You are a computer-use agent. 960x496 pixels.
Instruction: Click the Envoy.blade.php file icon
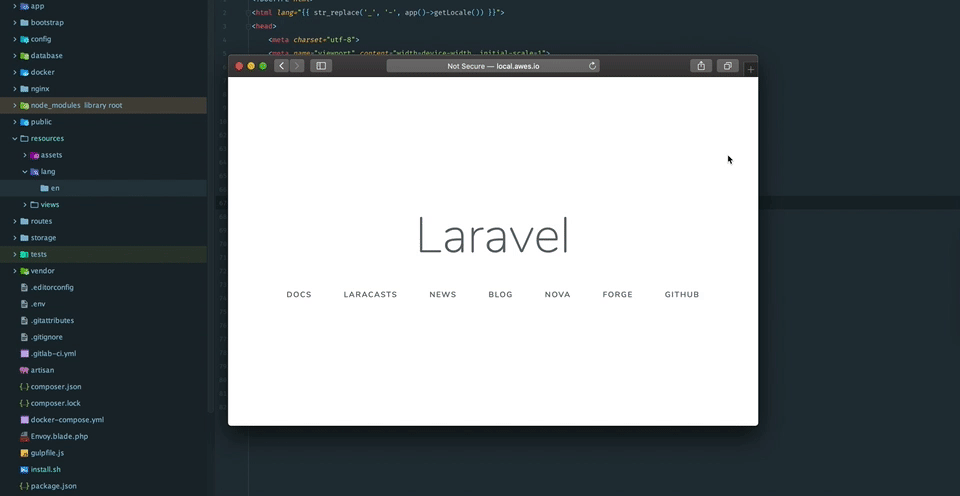click(24, 436)
